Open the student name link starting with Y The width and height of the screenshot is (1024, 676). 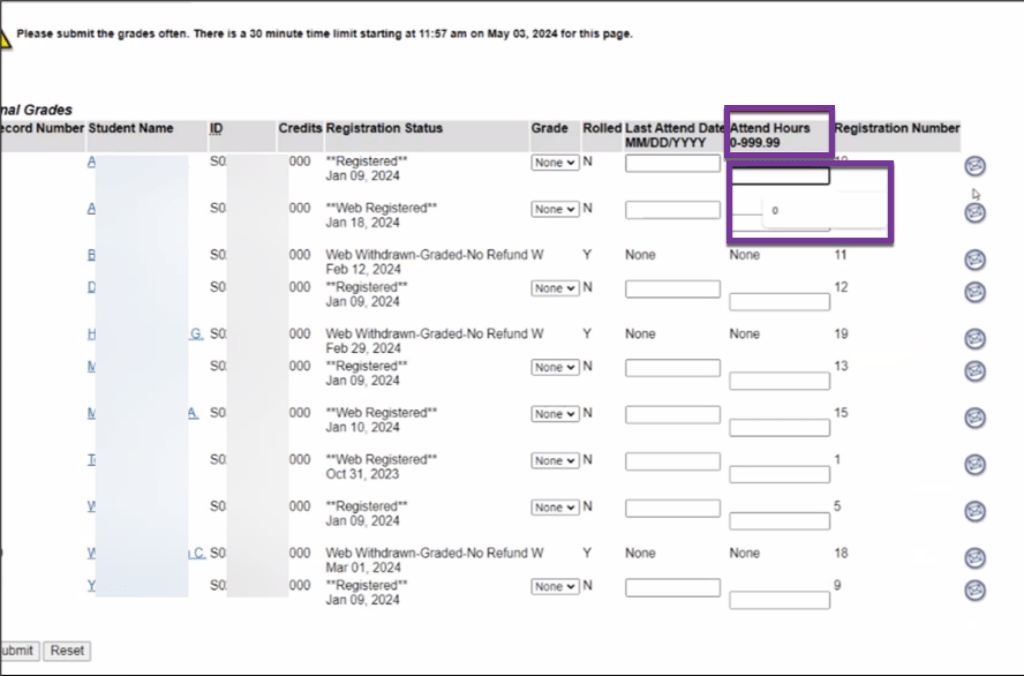coord(91,586)
